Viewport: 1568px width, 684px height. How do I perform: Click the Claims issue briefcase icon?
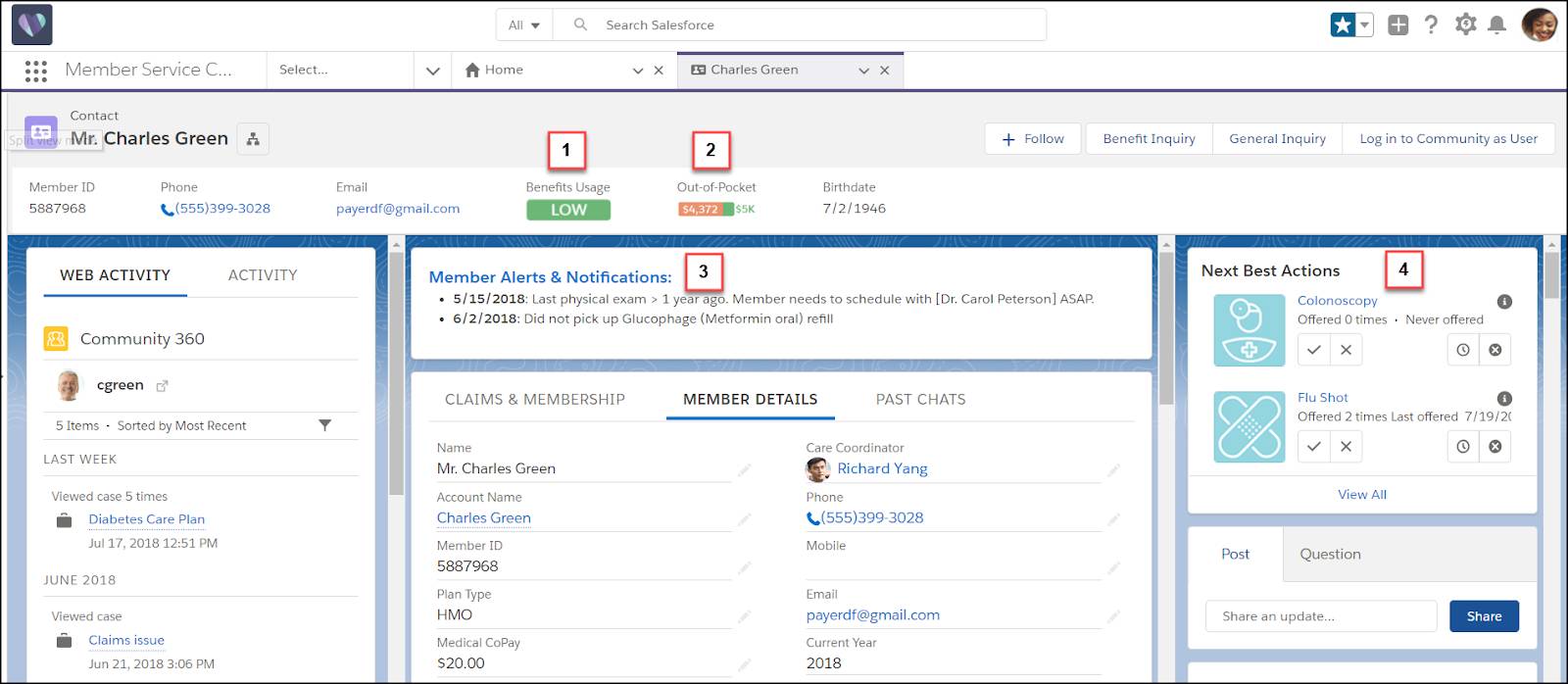click(65, 641)
